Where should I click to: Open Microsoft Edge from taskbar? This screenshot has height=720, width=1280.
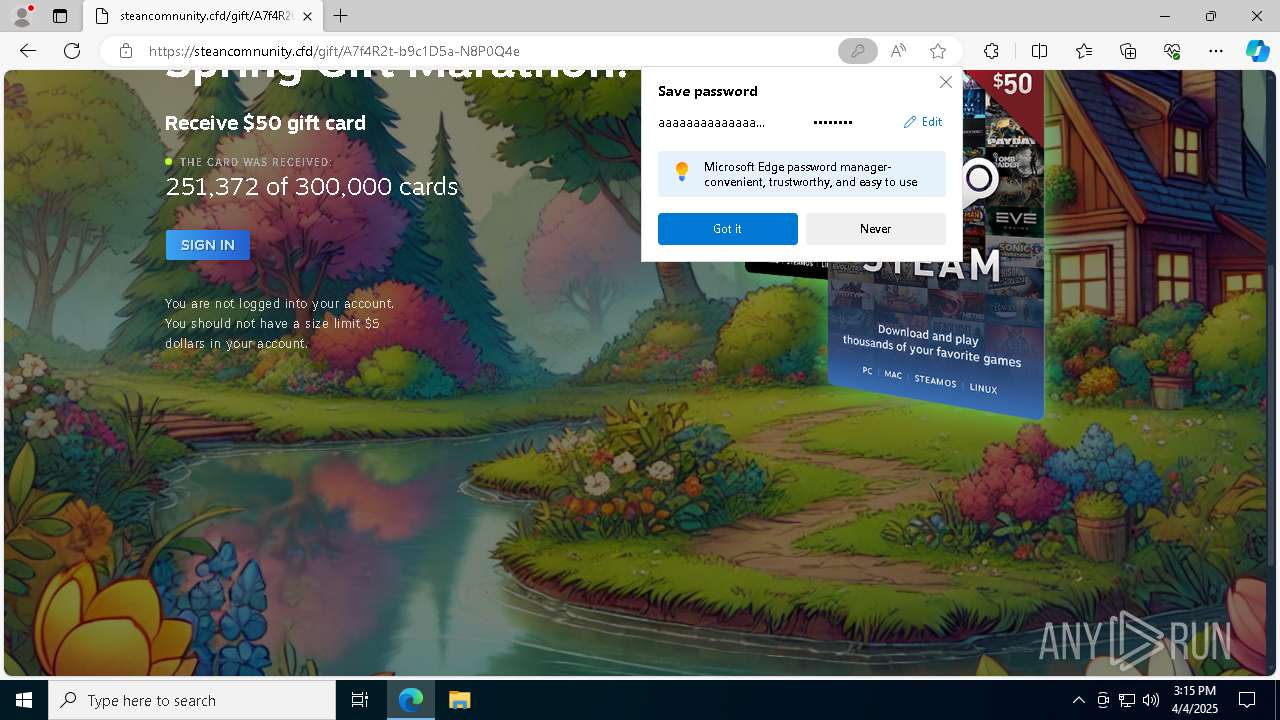tap(411, 700)
